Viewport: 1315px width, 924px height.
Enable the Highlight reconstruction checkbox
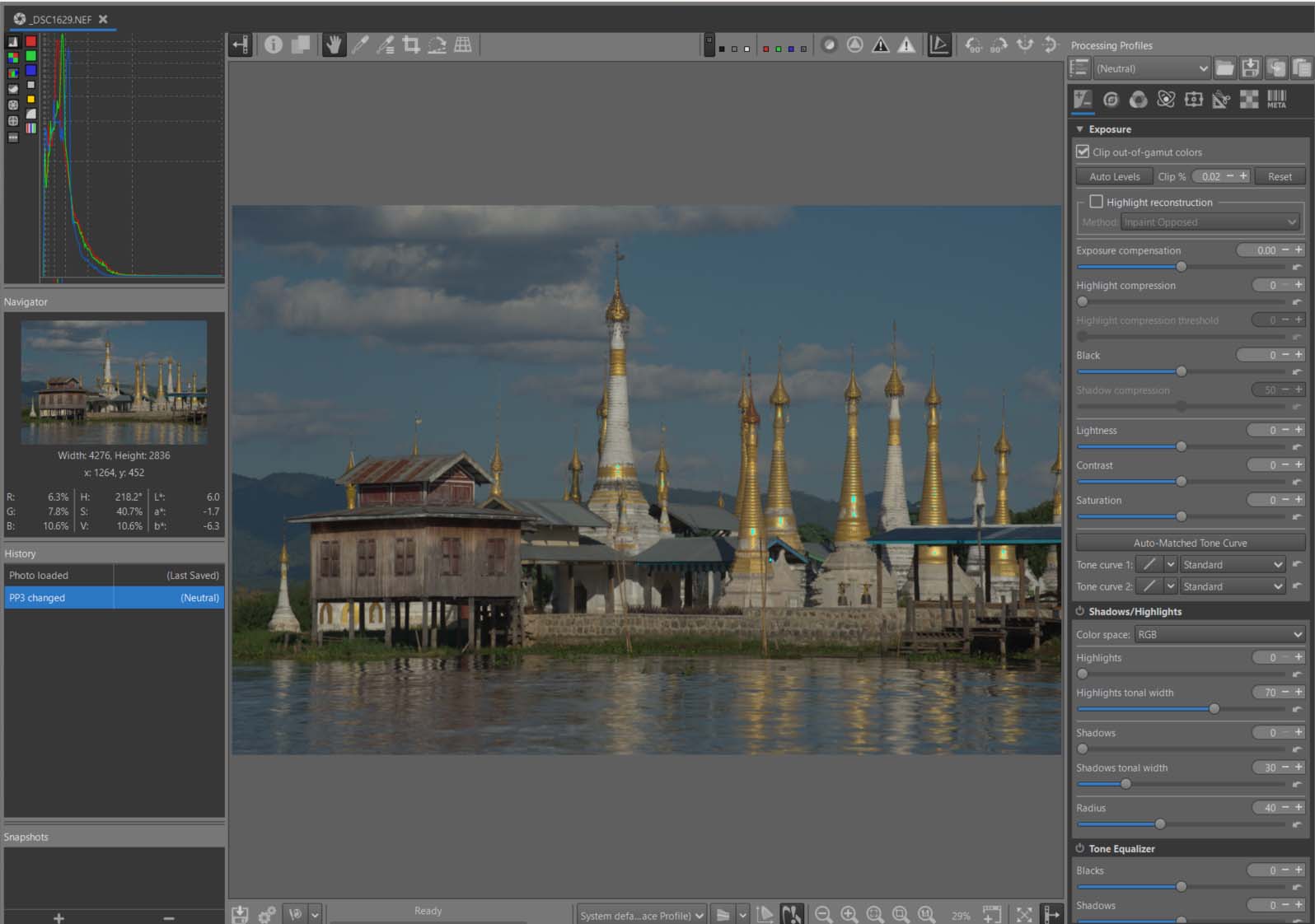[x=1096, y=202]
